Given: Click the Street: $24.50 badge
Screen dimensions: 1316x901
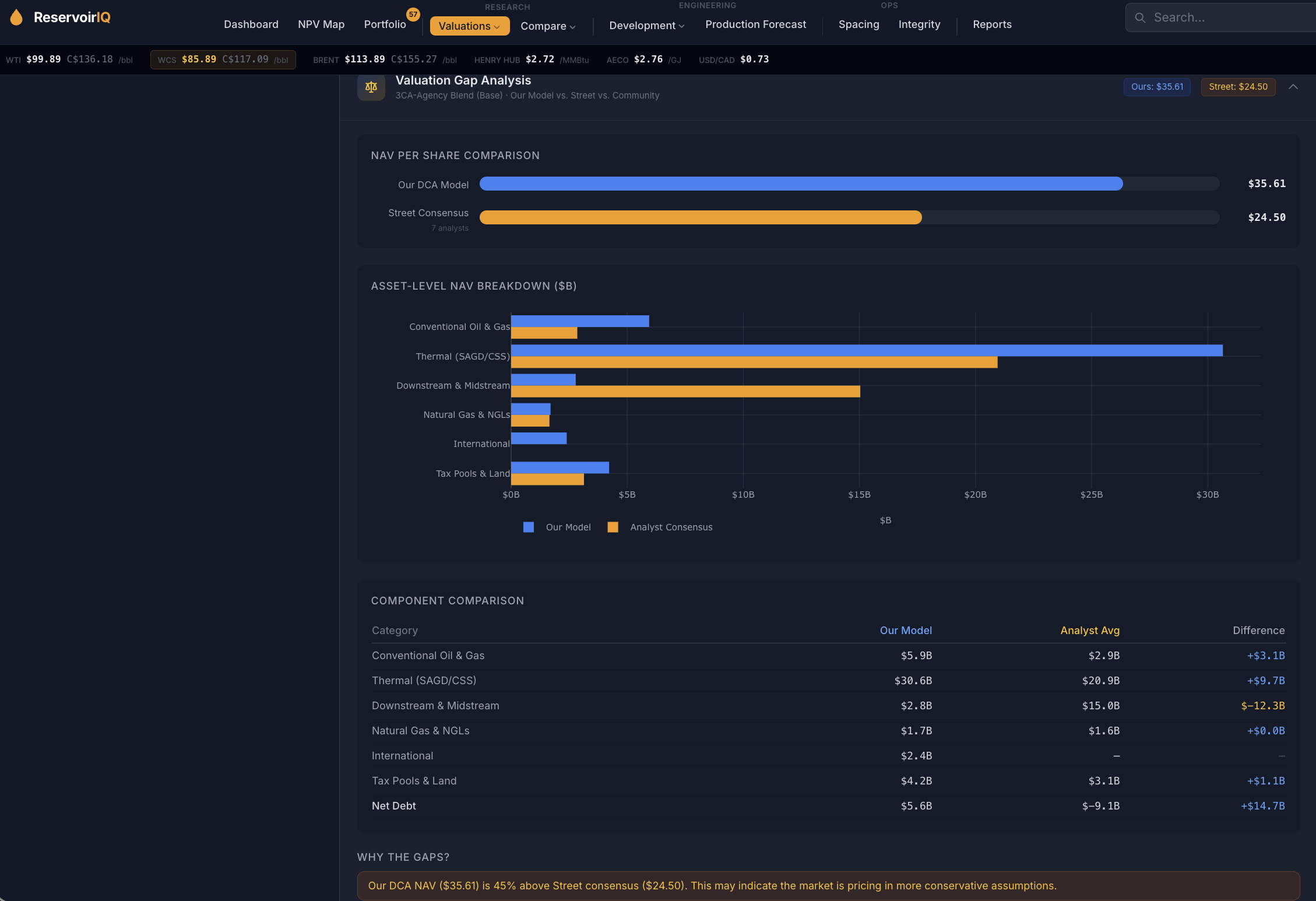Looking at the screenshot, I should (1238, 87).
